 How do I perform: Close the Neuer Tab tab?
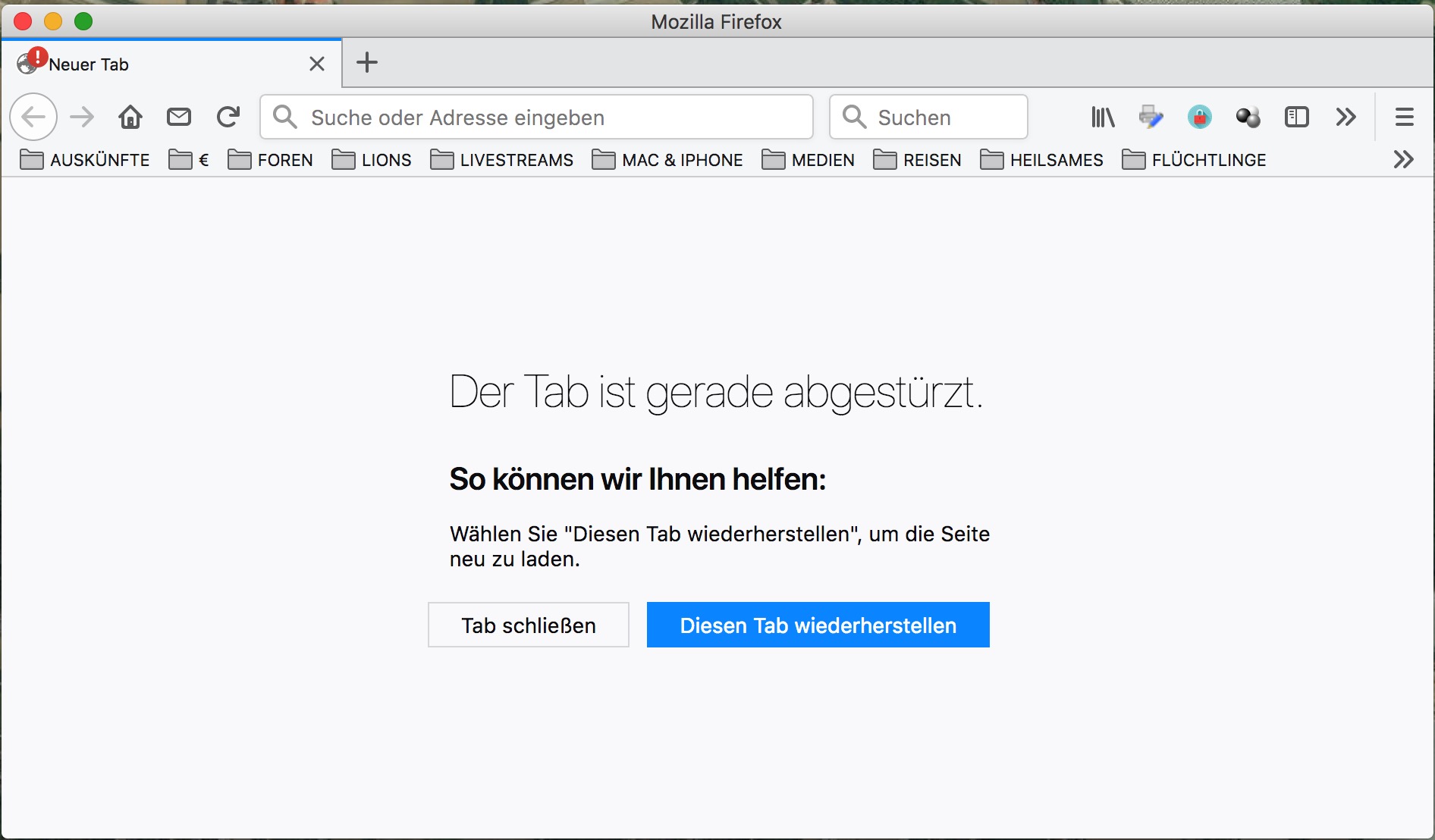[317, 64]
